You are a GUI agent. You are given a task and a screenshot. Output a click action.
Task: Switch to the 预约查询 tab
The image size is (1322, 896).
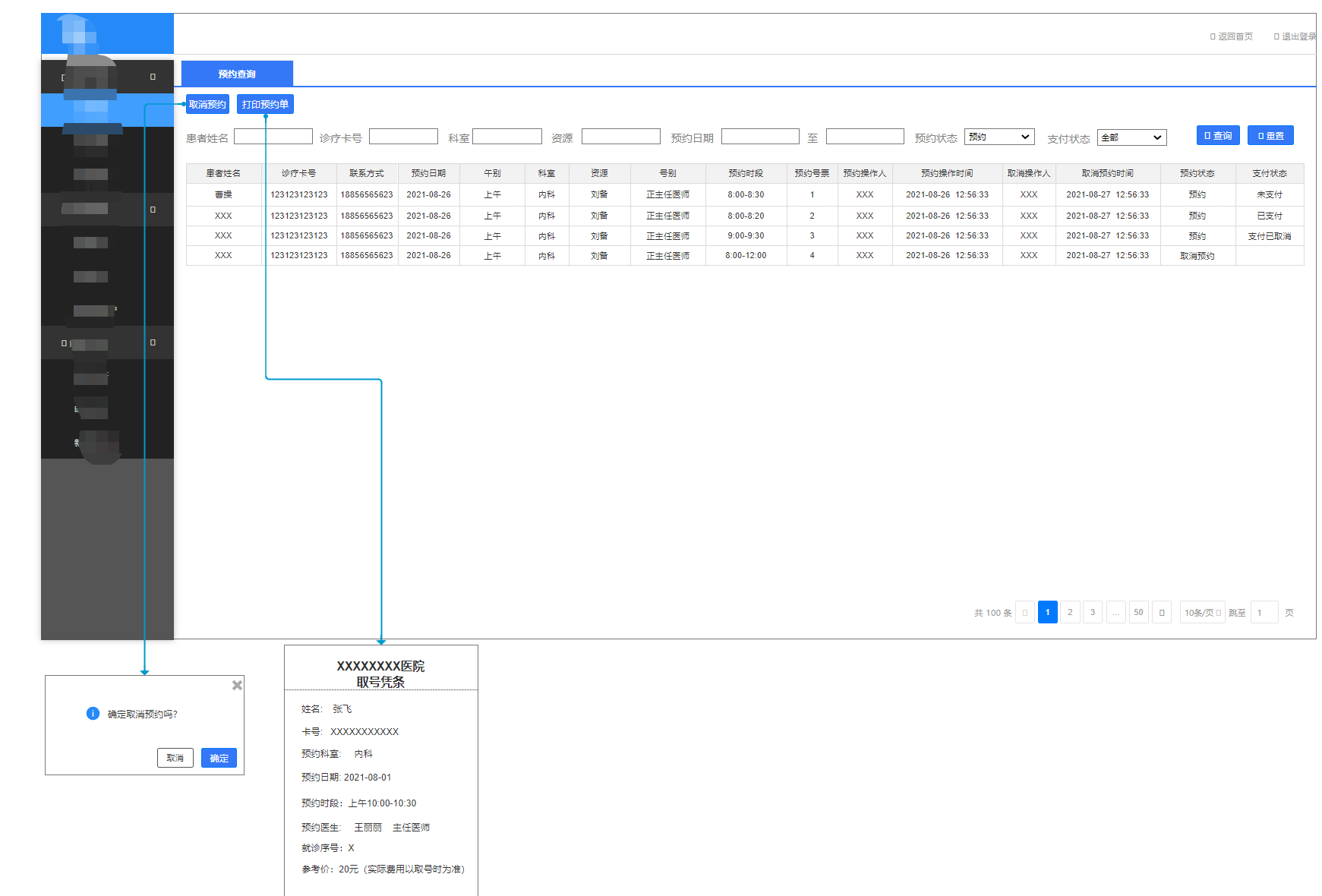tap(237, 74)
